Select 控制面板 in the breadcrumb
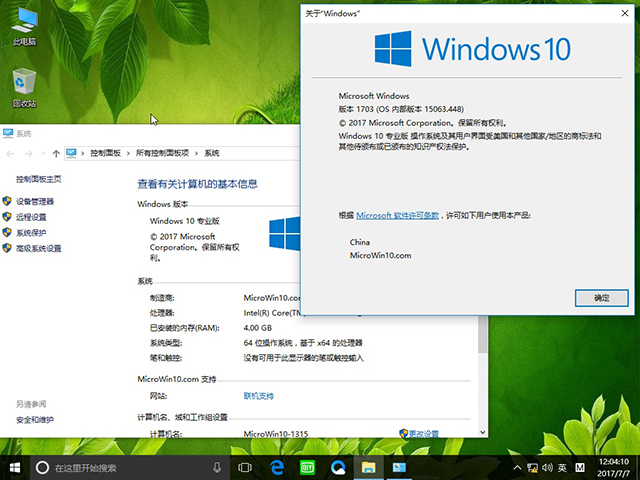640x480 pixels. pyautogui.click(x=105, y=153)
